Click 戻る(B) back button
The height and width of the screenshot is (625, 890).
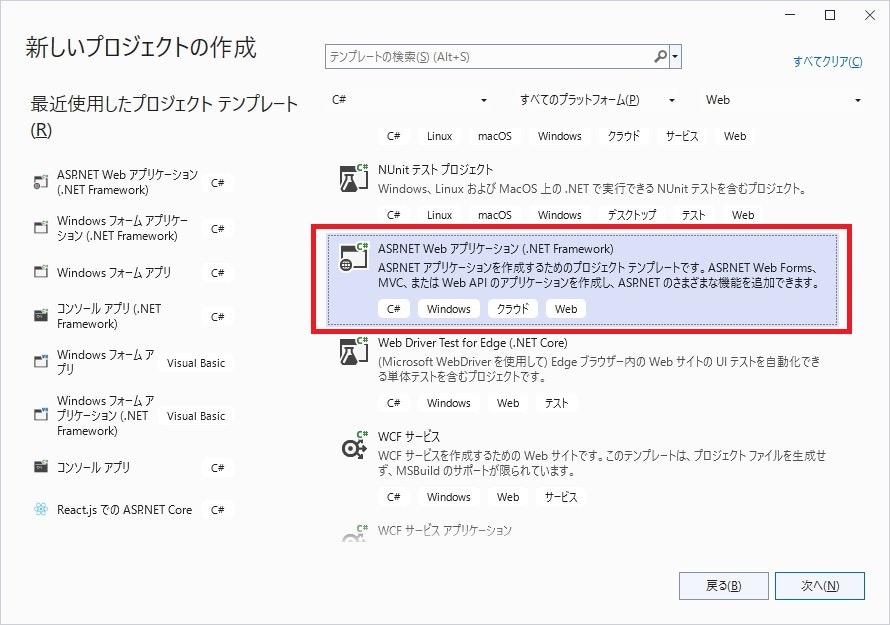click(724, 586)
